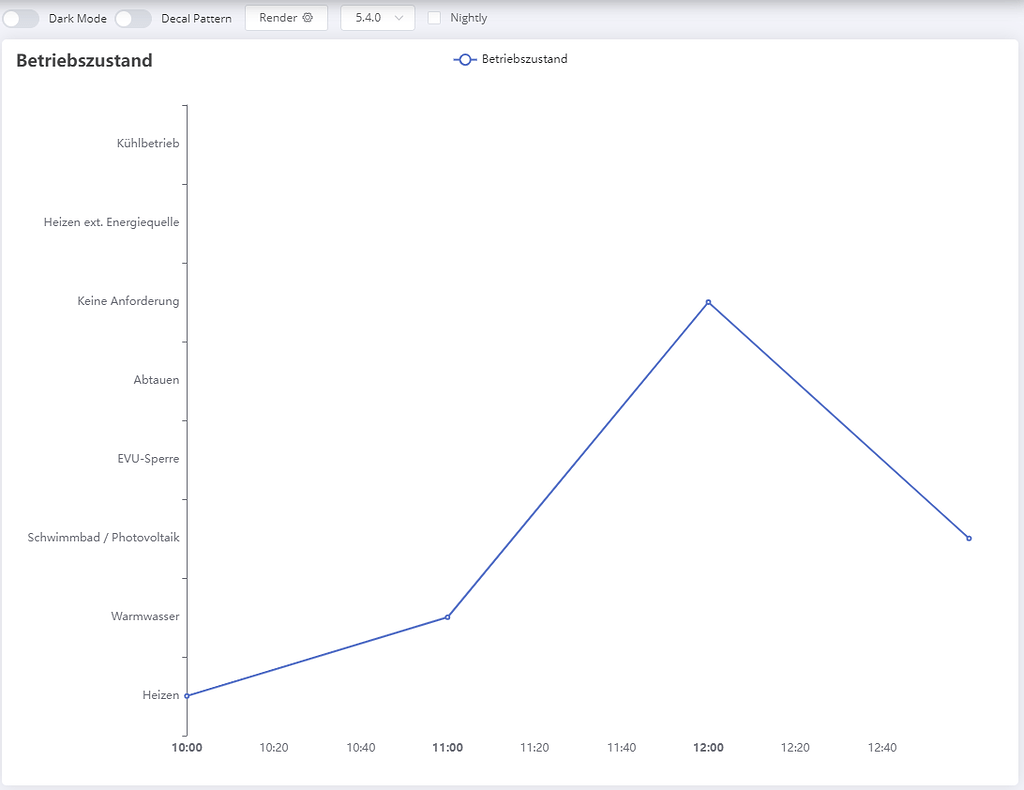
Task: Select the chart title Betriebszustand
Action: 84,60
